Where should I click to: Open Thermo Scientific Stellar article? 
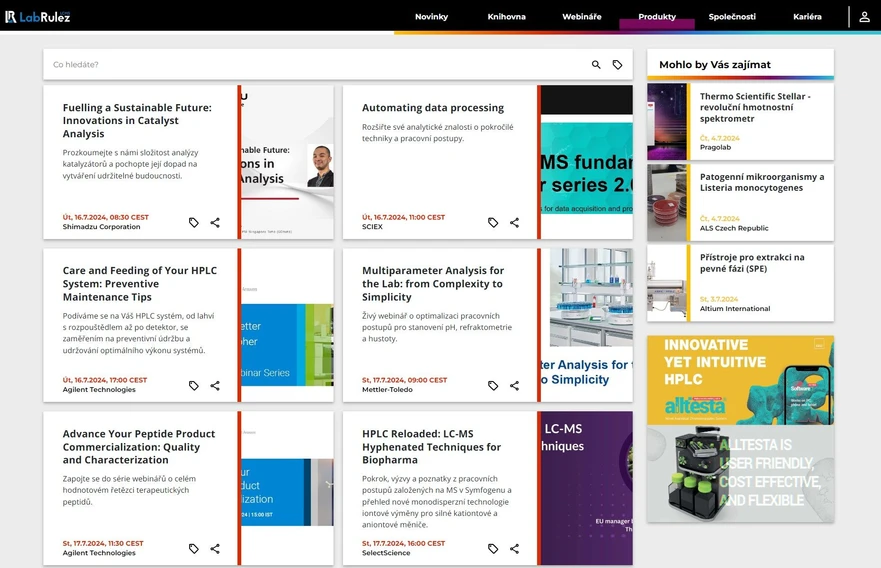tap(755, 107)
